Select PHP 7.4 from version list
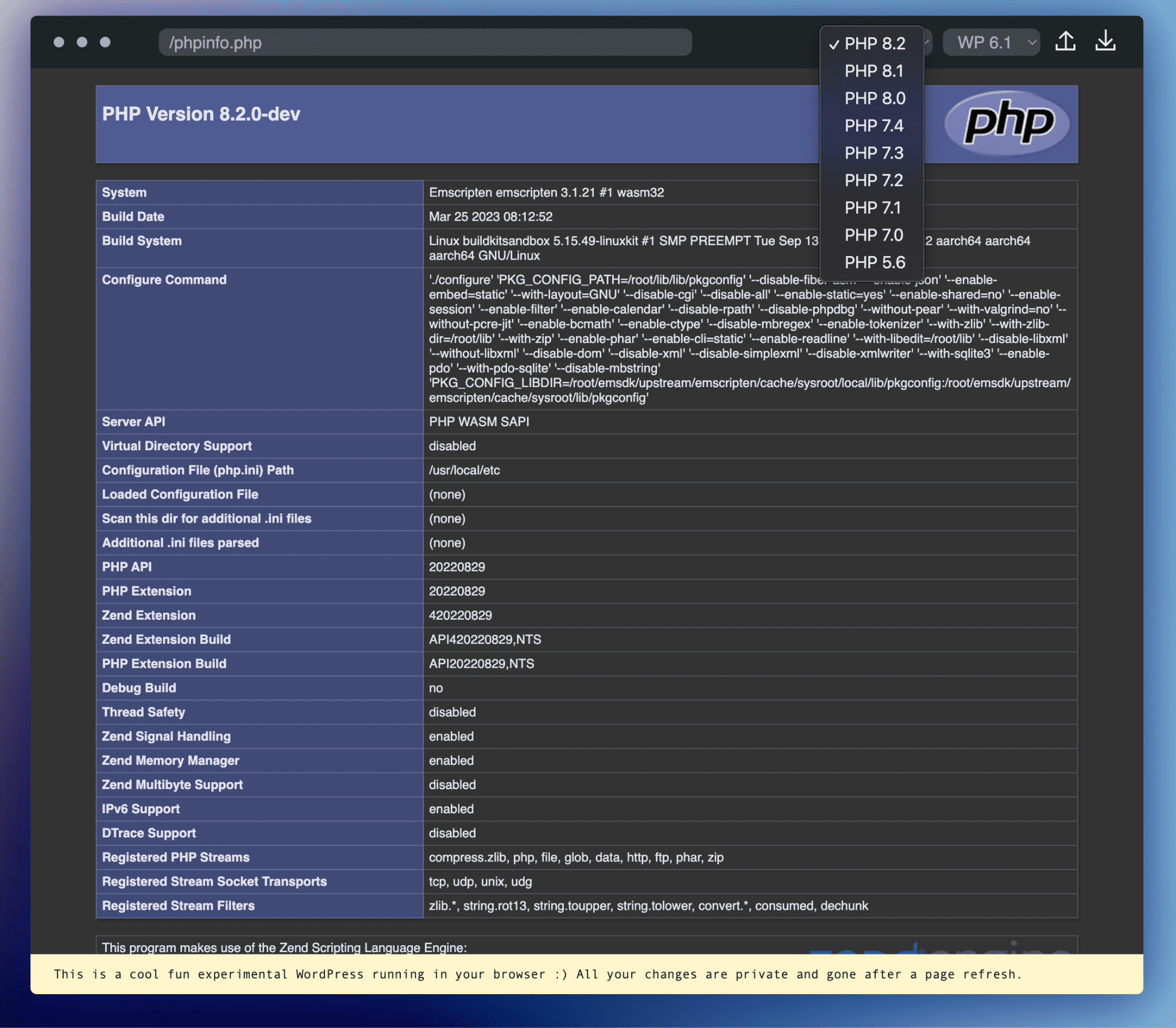The width and height of the screenshot is (1176, 1028). pos(873,125)
